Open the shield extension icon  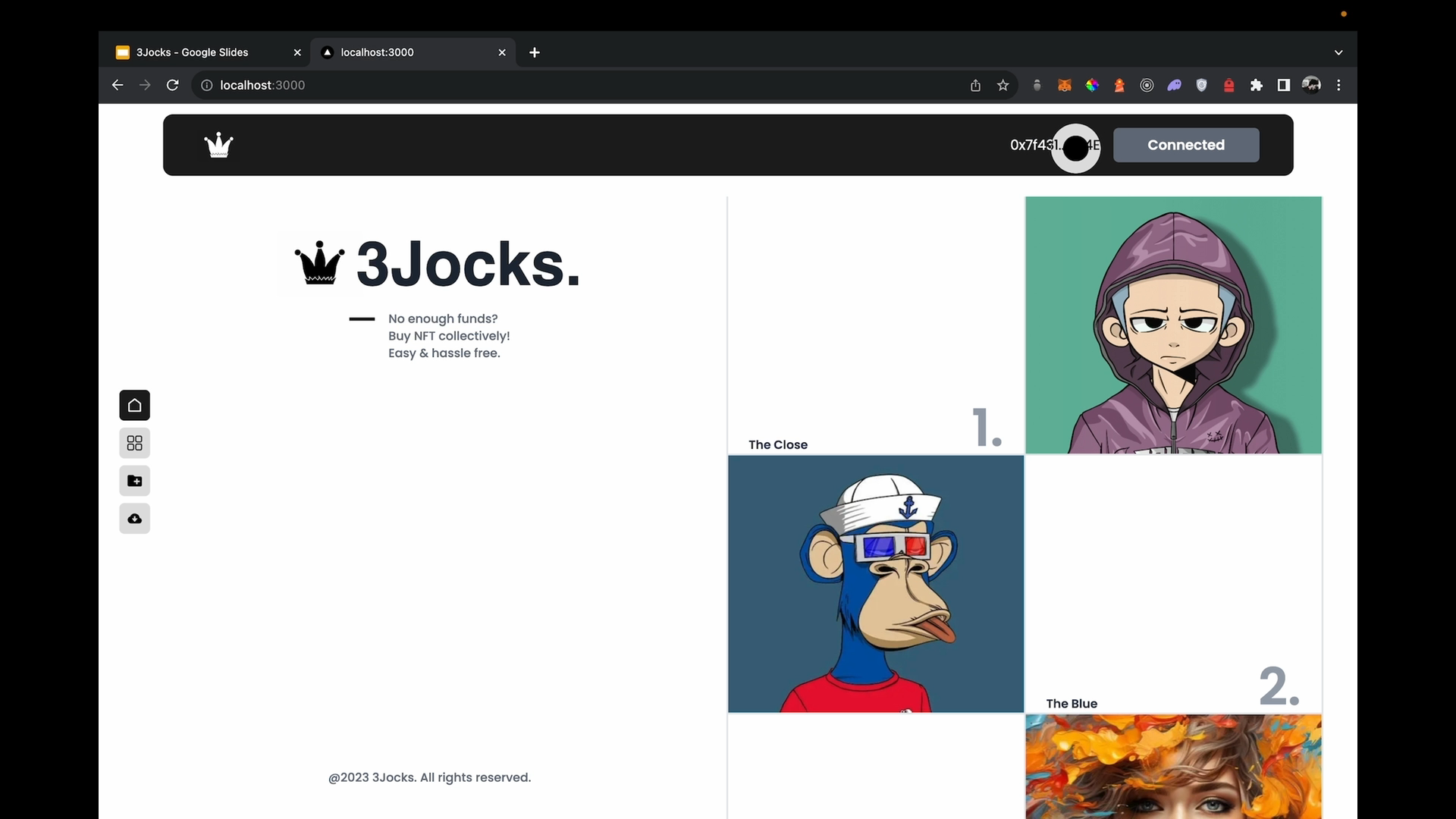1201,85
